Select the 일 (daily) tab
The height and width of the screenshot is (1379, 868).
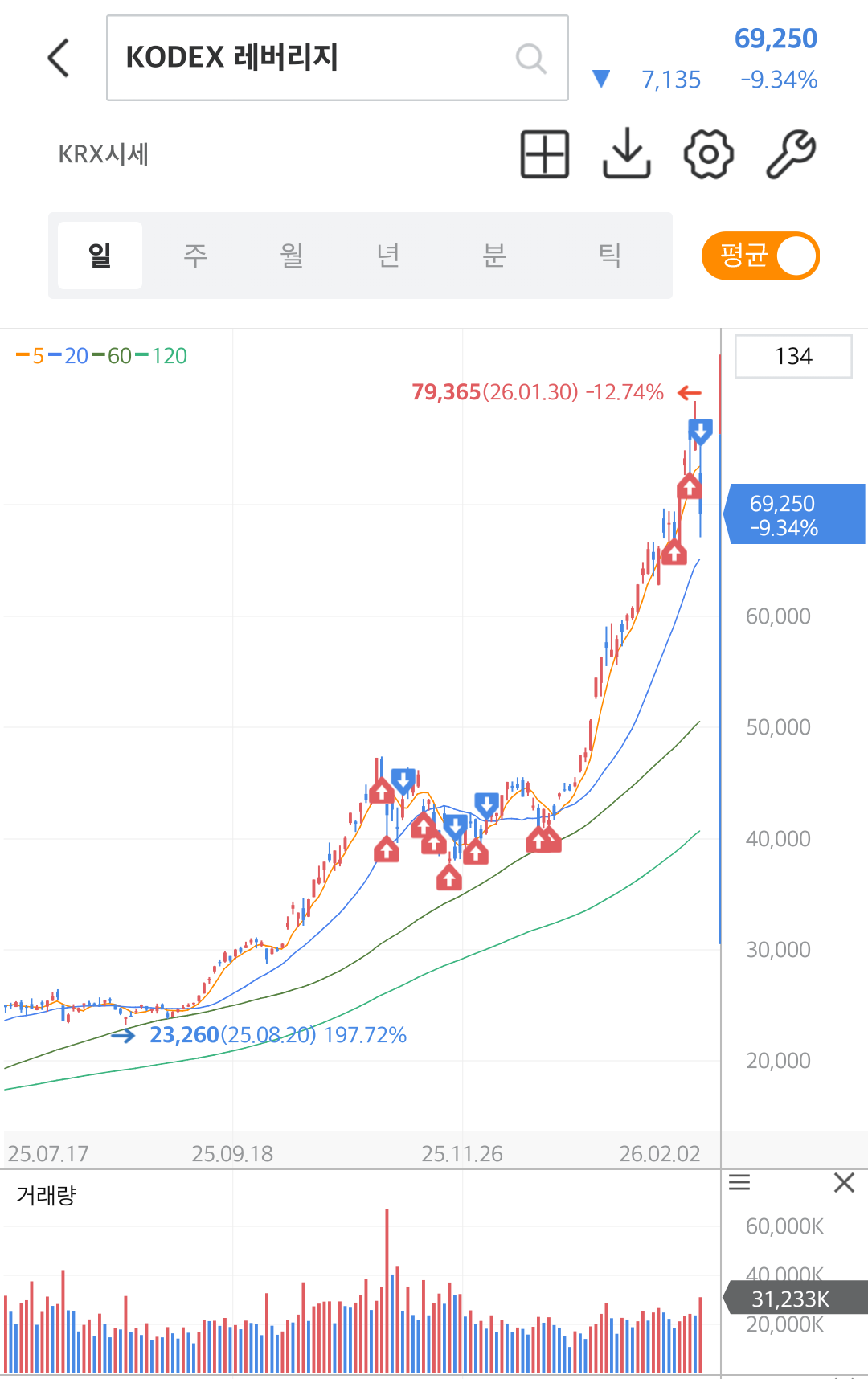pyautogui.click(x=100, y=256)
